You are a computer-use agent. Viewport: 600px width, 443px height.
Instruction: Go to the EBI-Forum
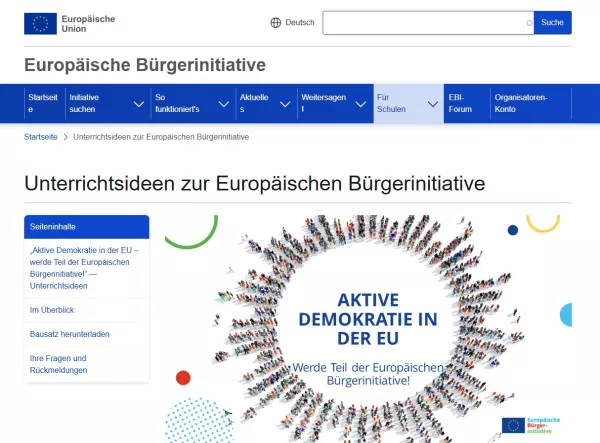[x=460, y=103]
